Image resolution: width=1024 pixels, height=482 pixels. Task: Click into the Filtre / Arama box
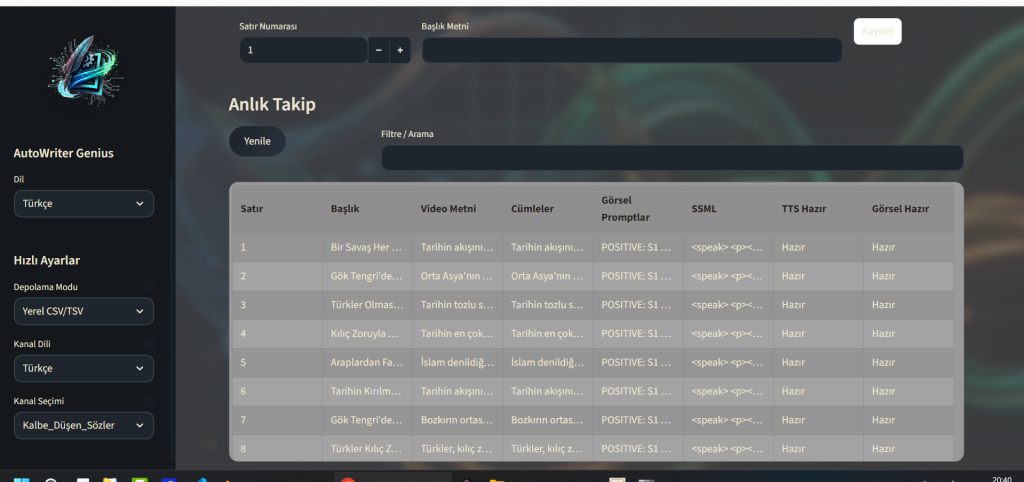(672, 158)
